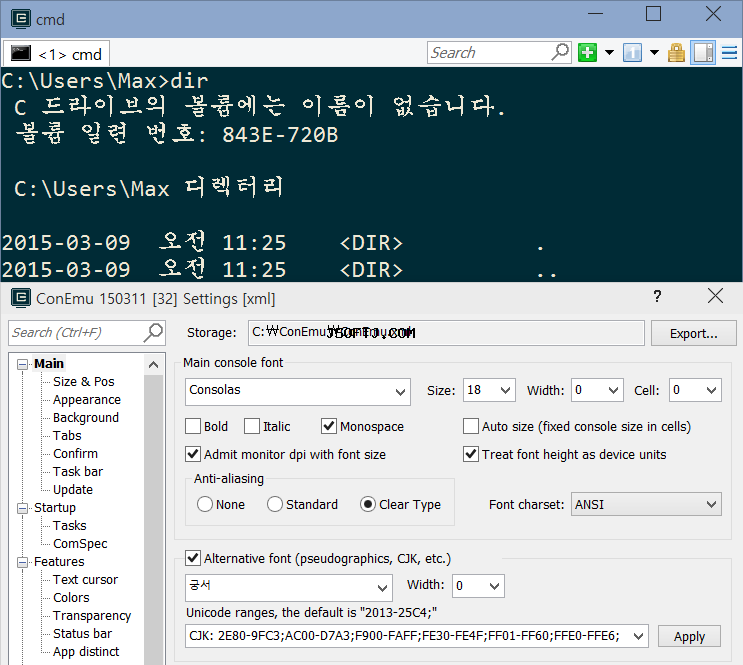
Task: Open the Colors settings page
Action: tap(71, 598)
